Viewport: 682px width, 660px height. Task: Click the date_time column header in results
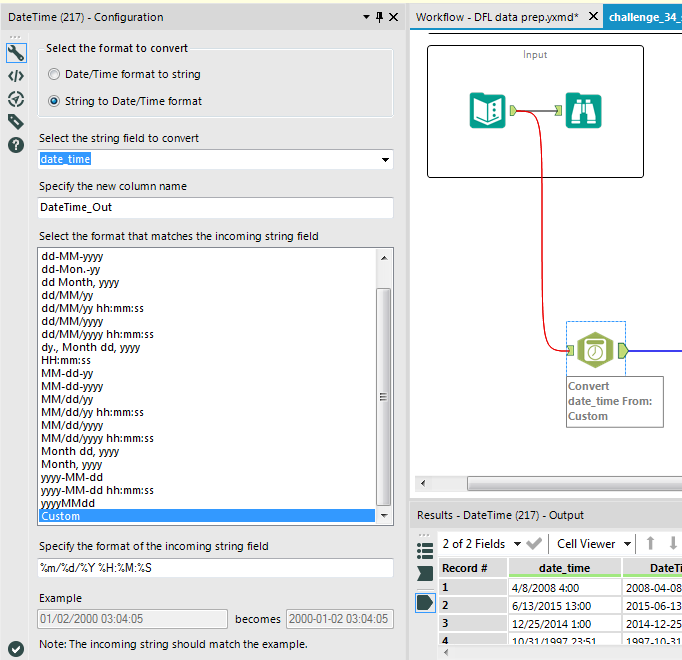(564, 568)
